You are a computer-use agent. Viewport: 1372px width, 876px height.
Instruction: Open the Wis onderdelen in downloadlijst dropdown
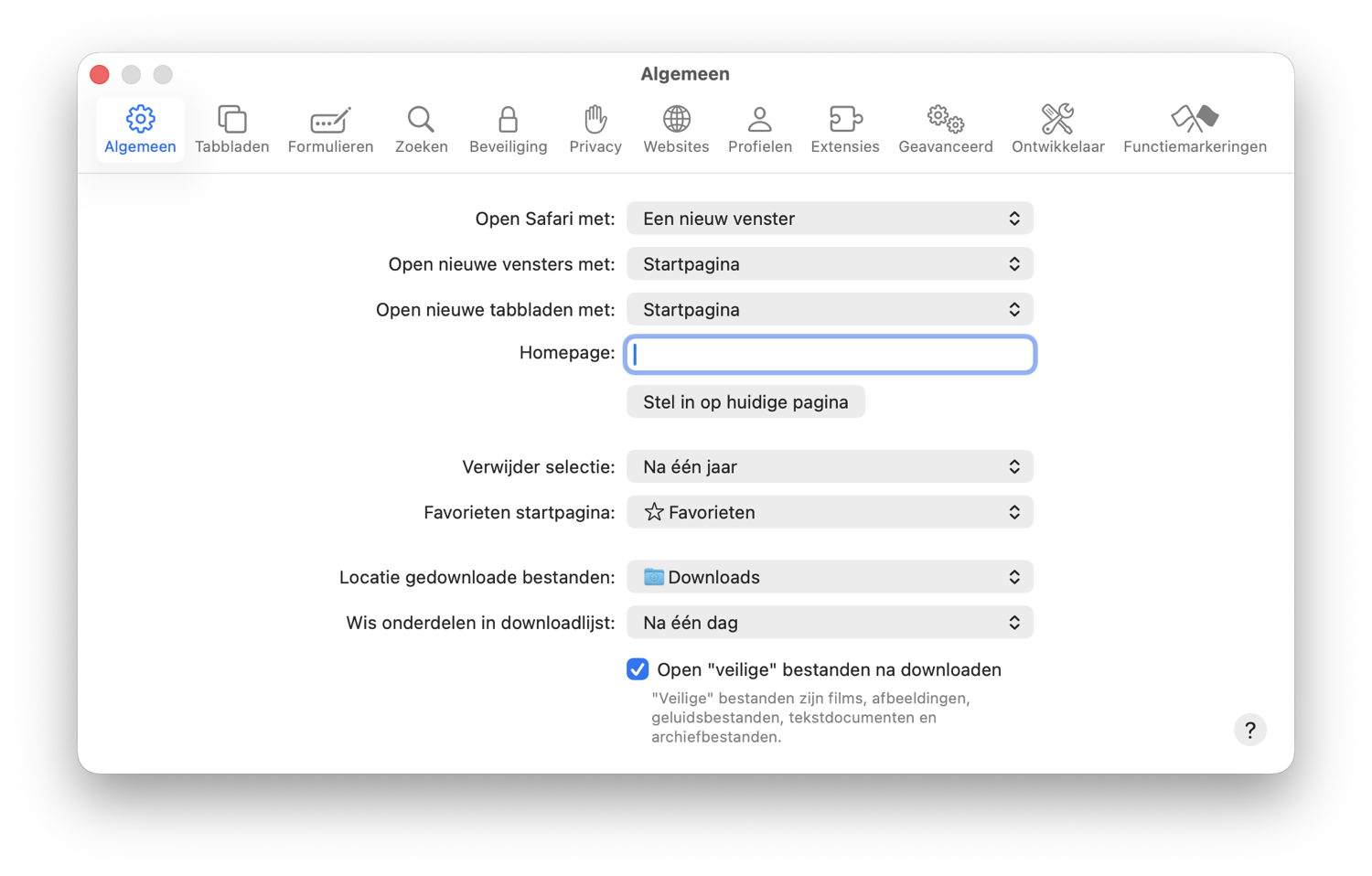(829, 623)
